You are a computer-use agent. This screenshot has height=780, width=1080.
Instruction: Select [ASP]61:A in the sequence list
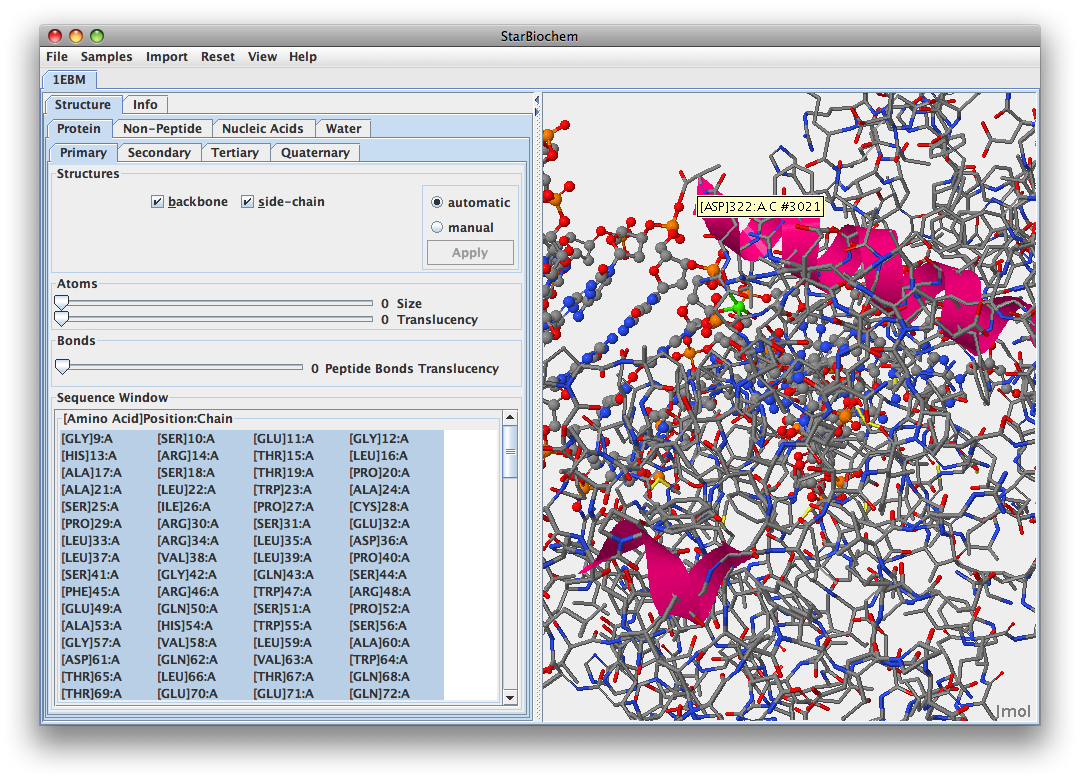pyautogui.click(x=90, y=660)
